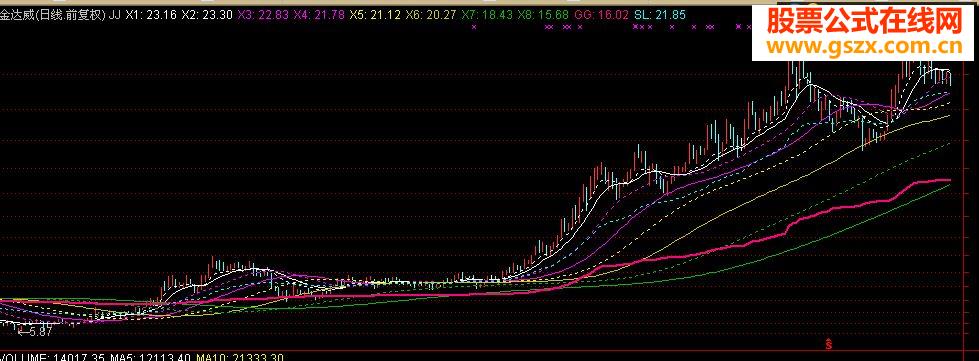Image resolution: width=979 pixels, height=361 pixels.
Task: Click the yellow MA10: 21333.30 label
Action: point(240,357)
